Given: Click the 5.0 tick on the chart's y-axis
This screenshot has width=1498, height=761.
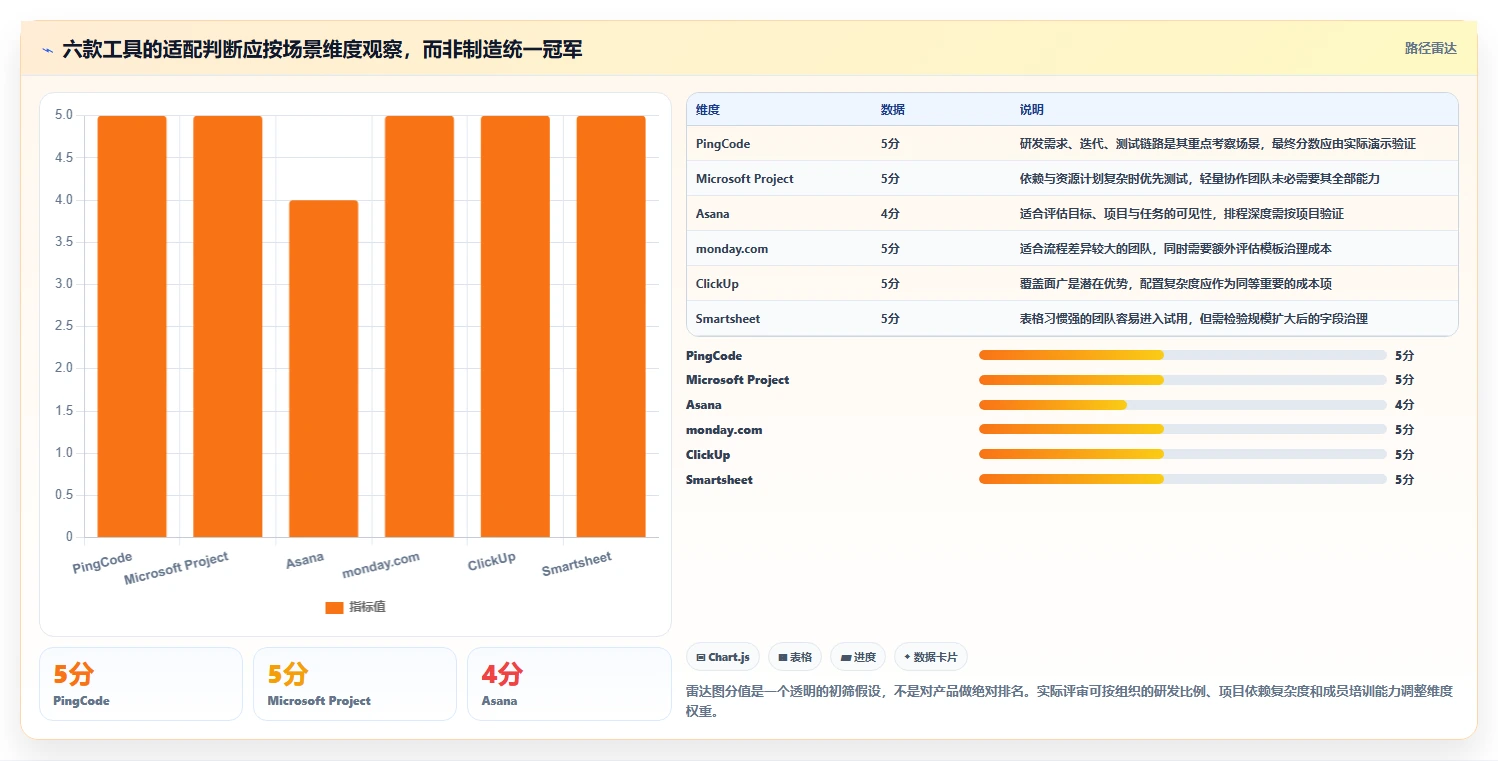Looking at the screenshot, I should click(64, 115).
